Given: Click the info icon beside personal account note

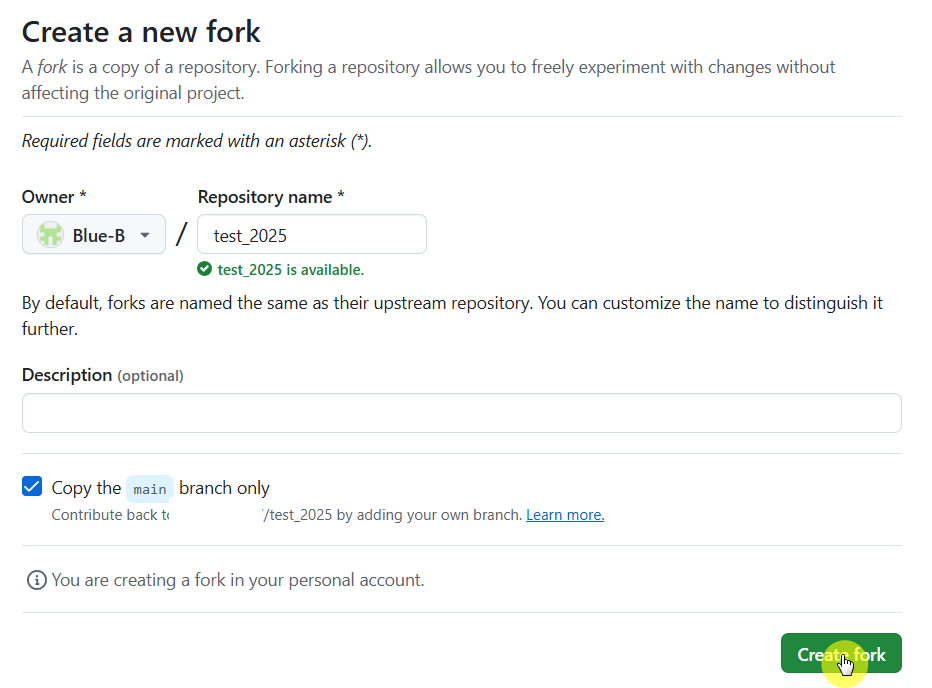Looking at the screenshot, I should pyautogui.click(x=37, y=580).
